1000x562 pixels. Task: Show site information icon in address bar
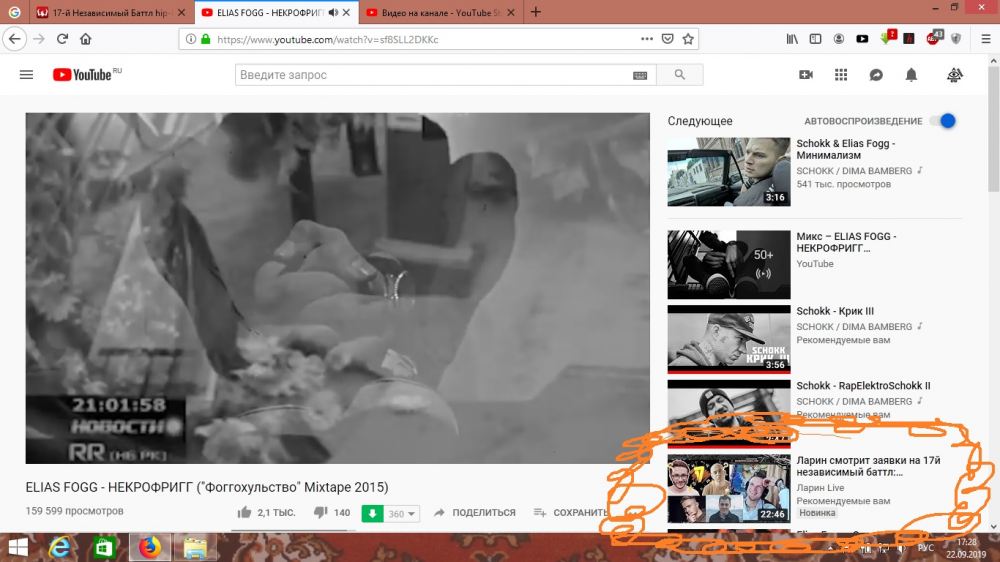point(190,39)
